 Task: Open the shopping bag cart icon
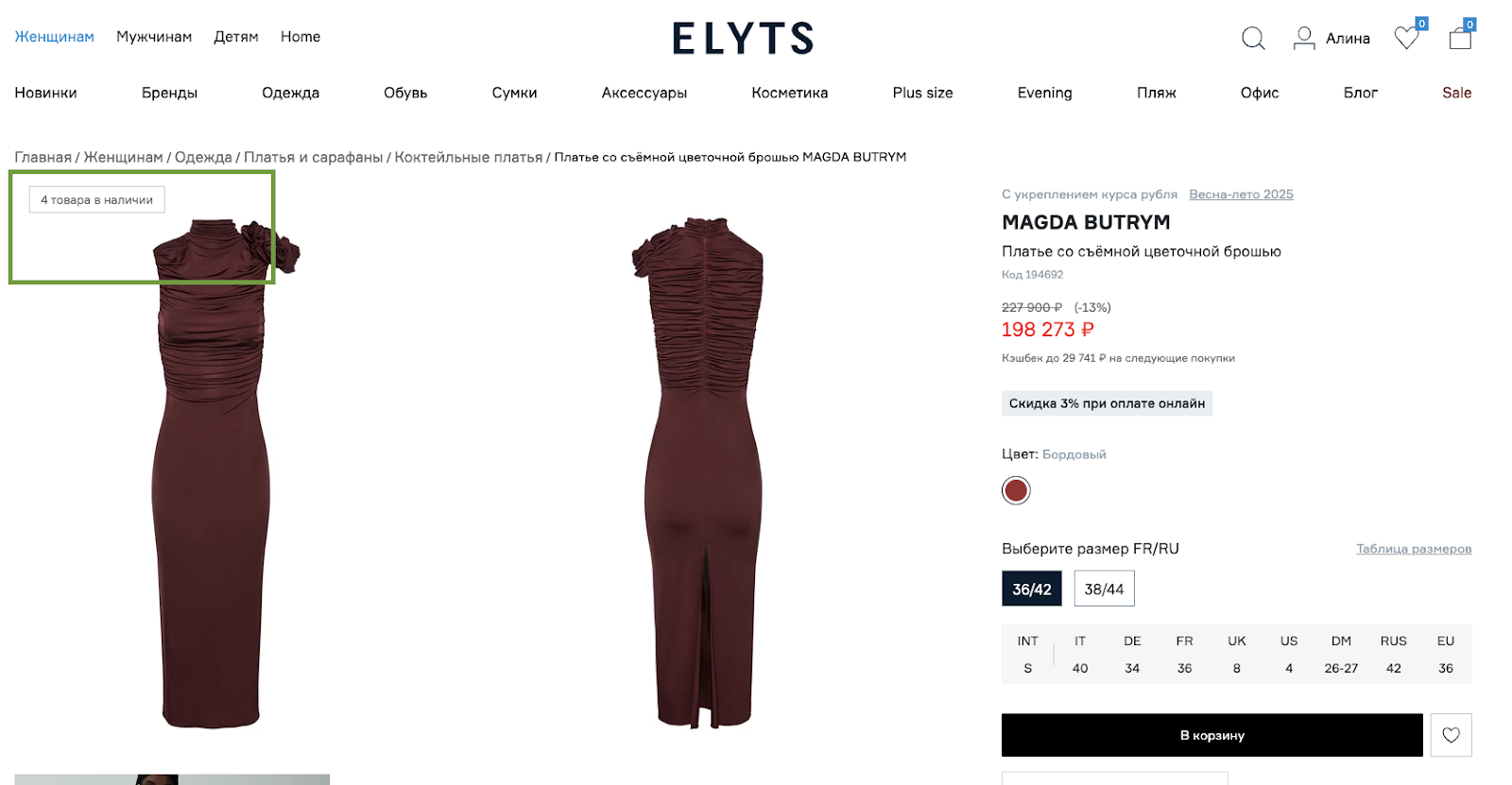pyautogui.click(x=1460, y=38)
